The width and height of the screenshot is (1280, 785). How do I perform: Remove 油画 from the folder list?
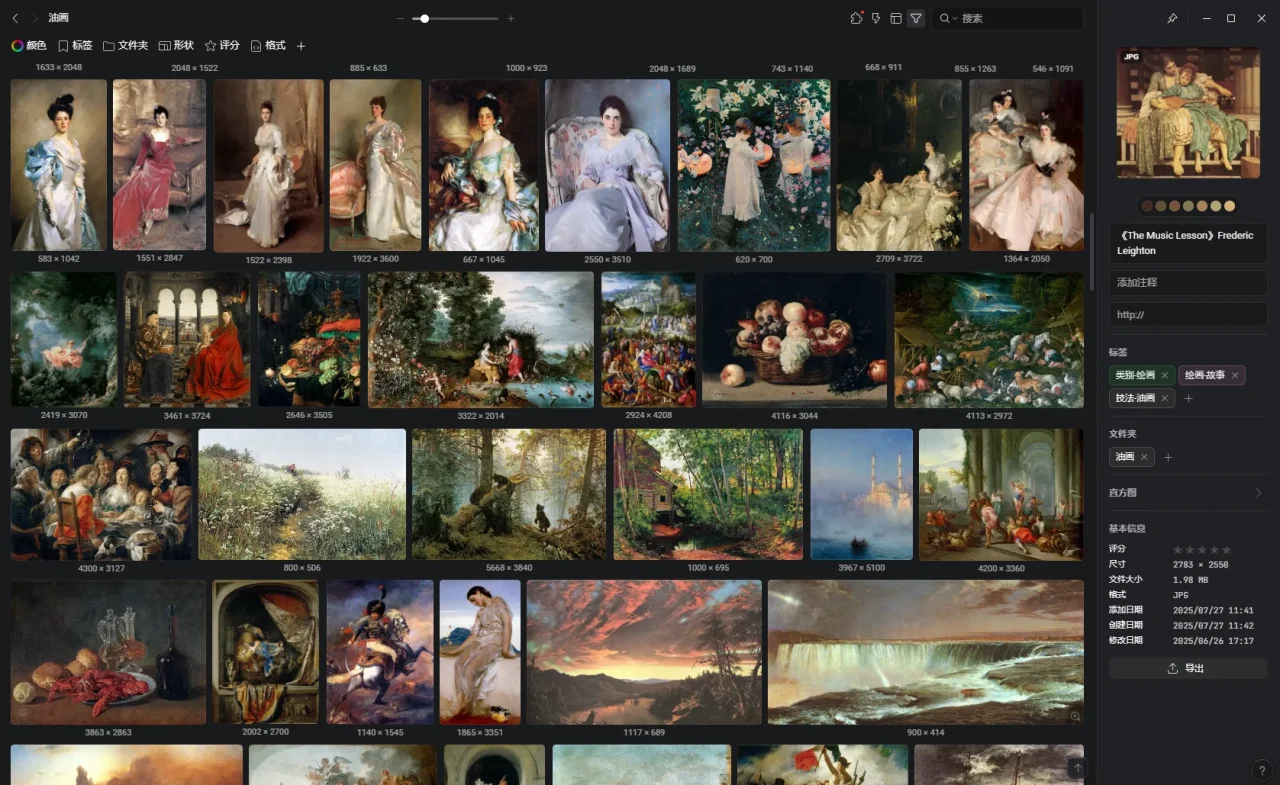[x=1145, y=457]
